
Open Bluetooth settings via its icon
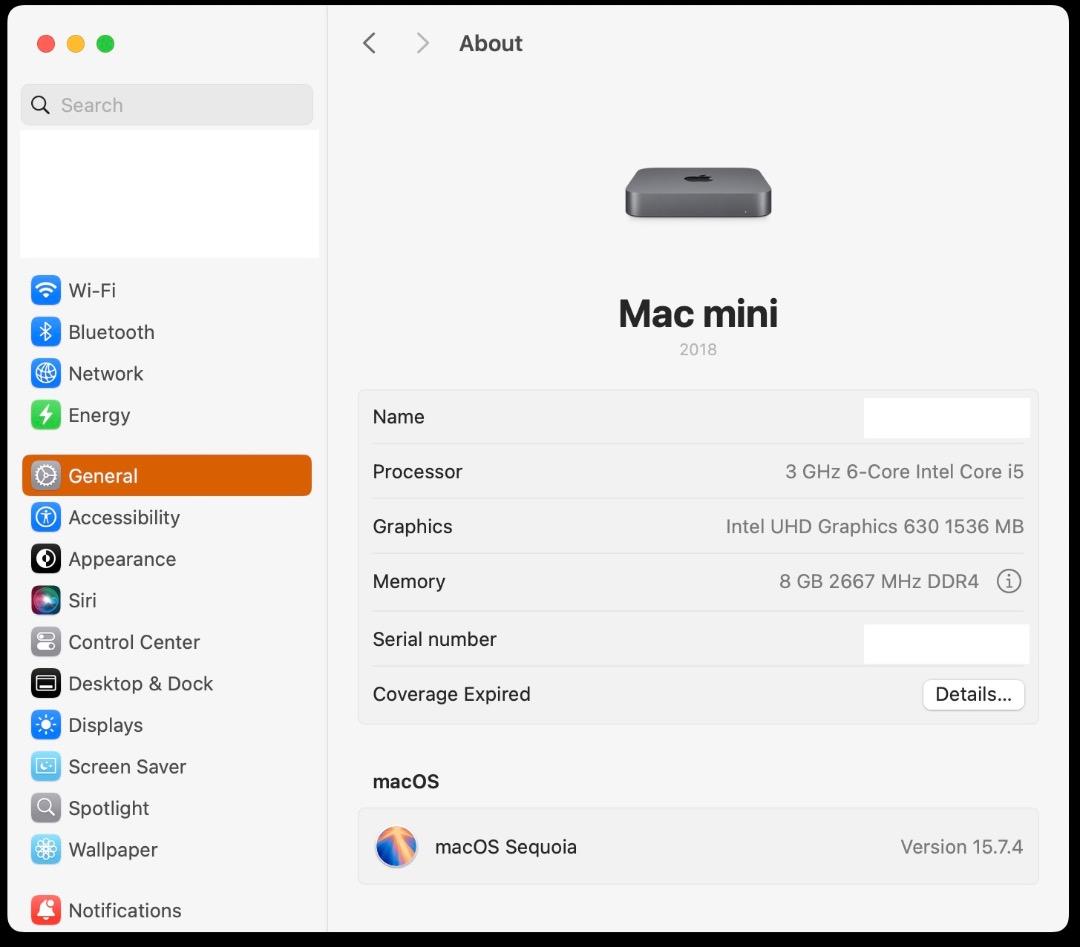[45, 332]
